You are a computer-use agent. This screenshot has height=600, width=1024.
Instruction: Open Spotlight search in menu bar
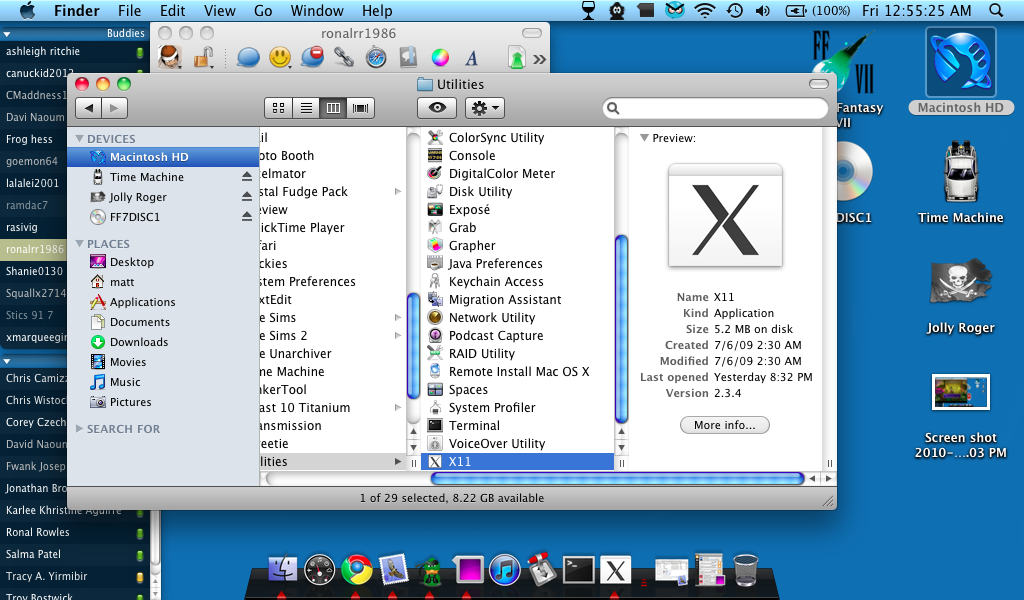[x=995, y=10]
